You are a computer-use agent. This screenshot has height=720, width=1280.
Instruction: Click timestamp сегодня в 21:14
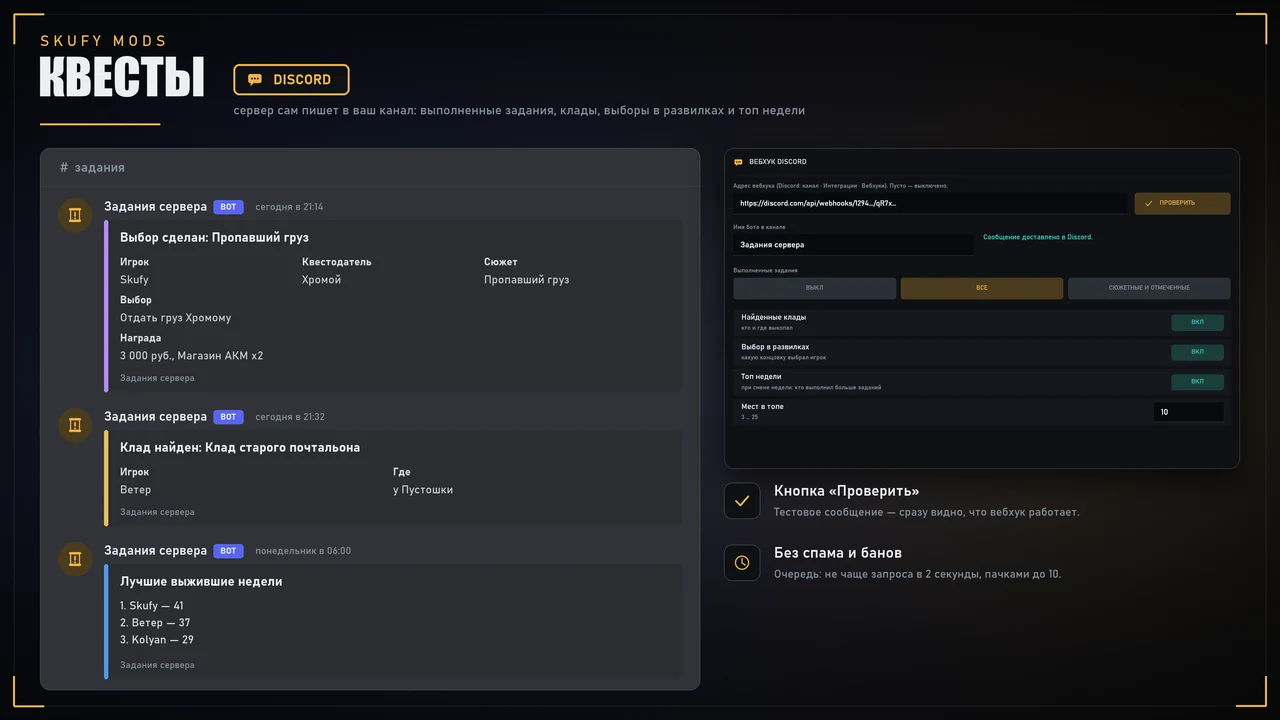289,207
